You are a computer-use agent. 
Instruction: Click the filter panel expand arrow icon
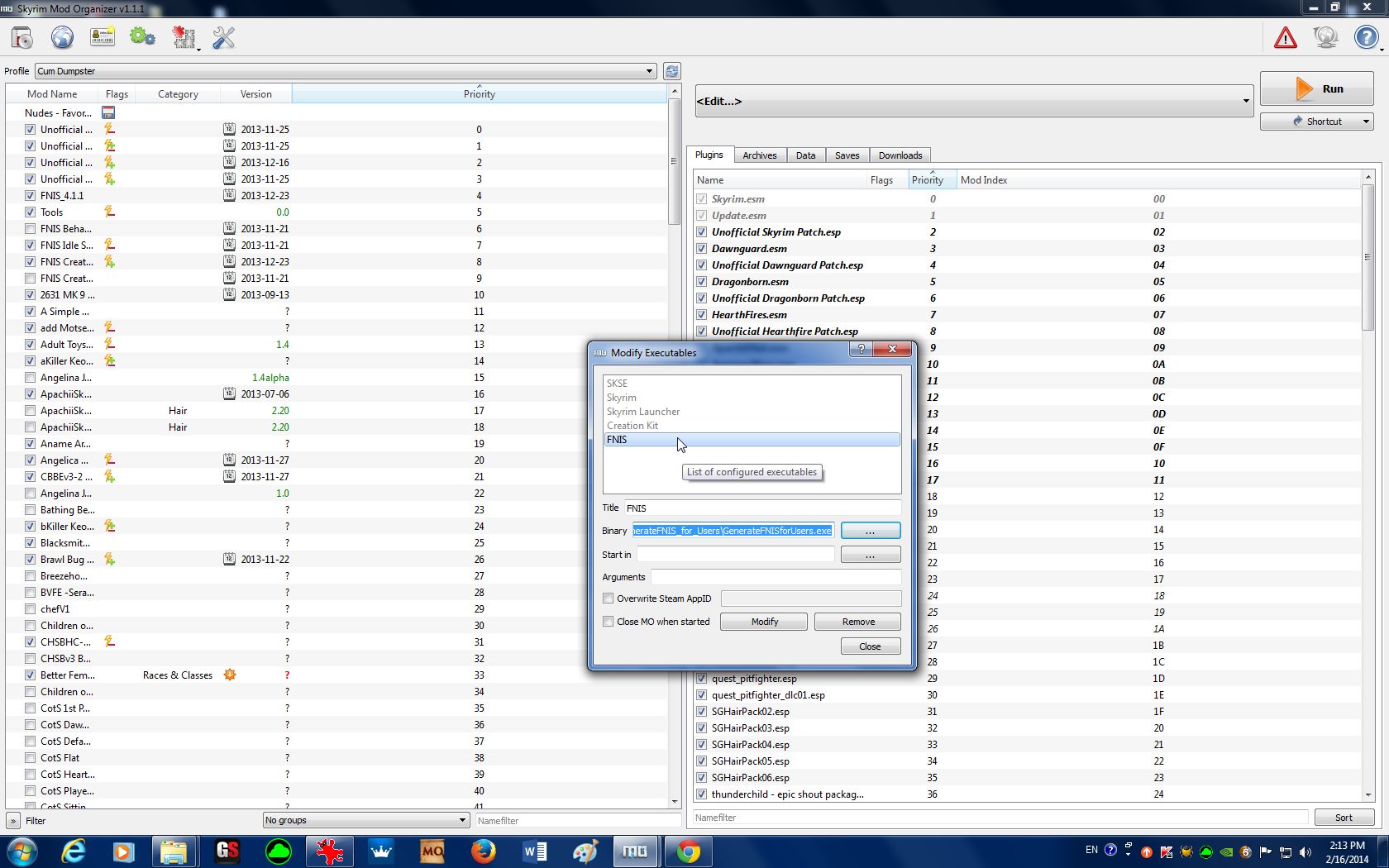tap(13, 821)
